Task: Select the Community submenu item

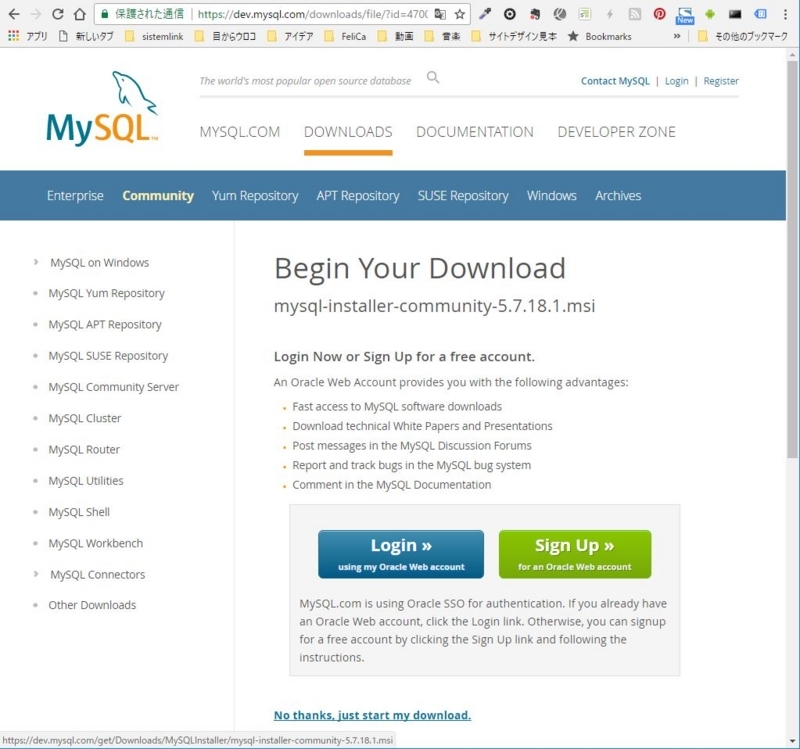Action: click(x=158, y=196)
